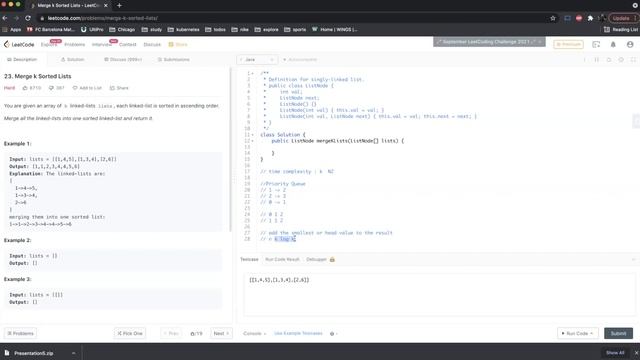Screen dimensions: 640x360
Task: Open a new browser tab
Action: 119,5
